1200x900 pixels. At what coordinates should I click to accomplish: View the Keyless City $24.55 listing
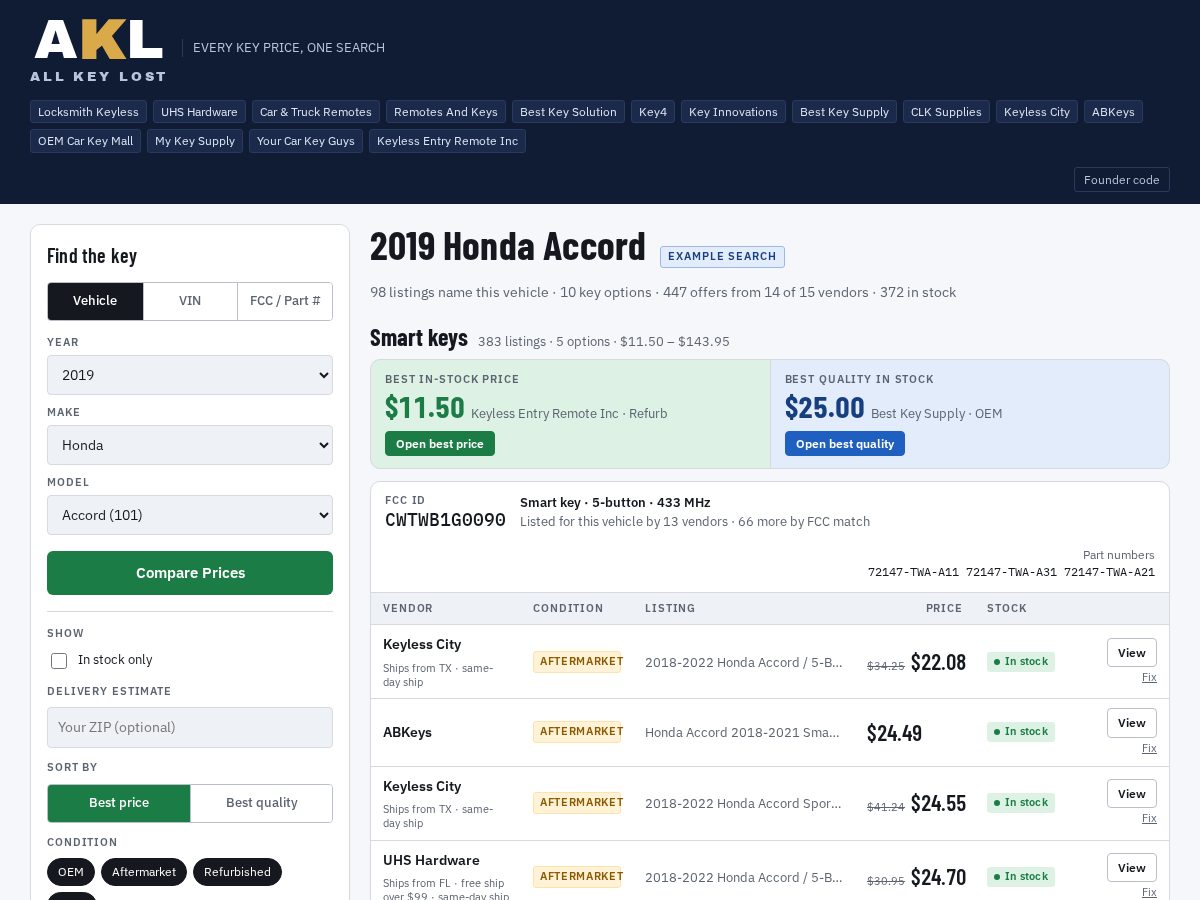tap(1132, 794)
